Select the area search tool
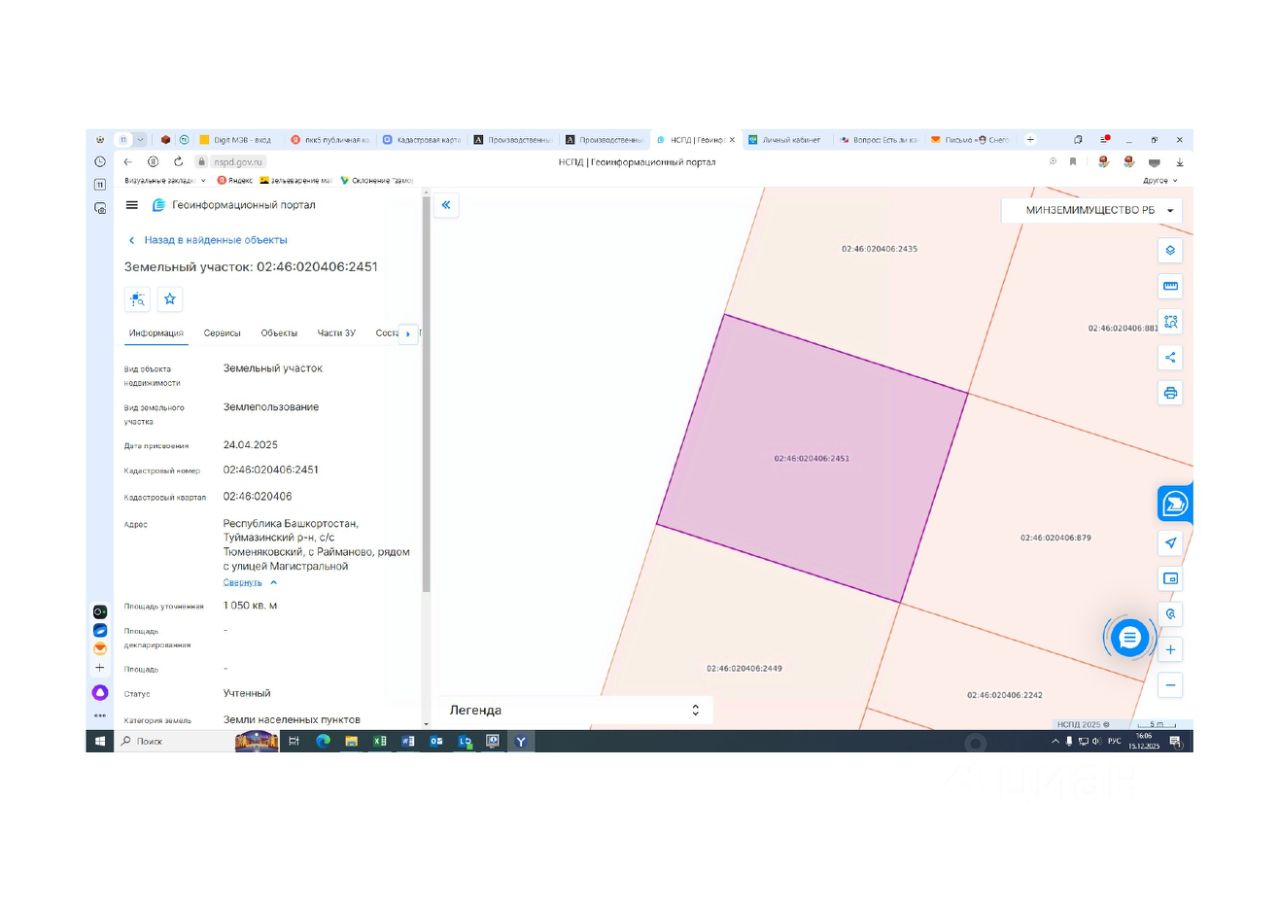Image resolution: width=1280 pixels, height=905 pixels. (1171, 322)
